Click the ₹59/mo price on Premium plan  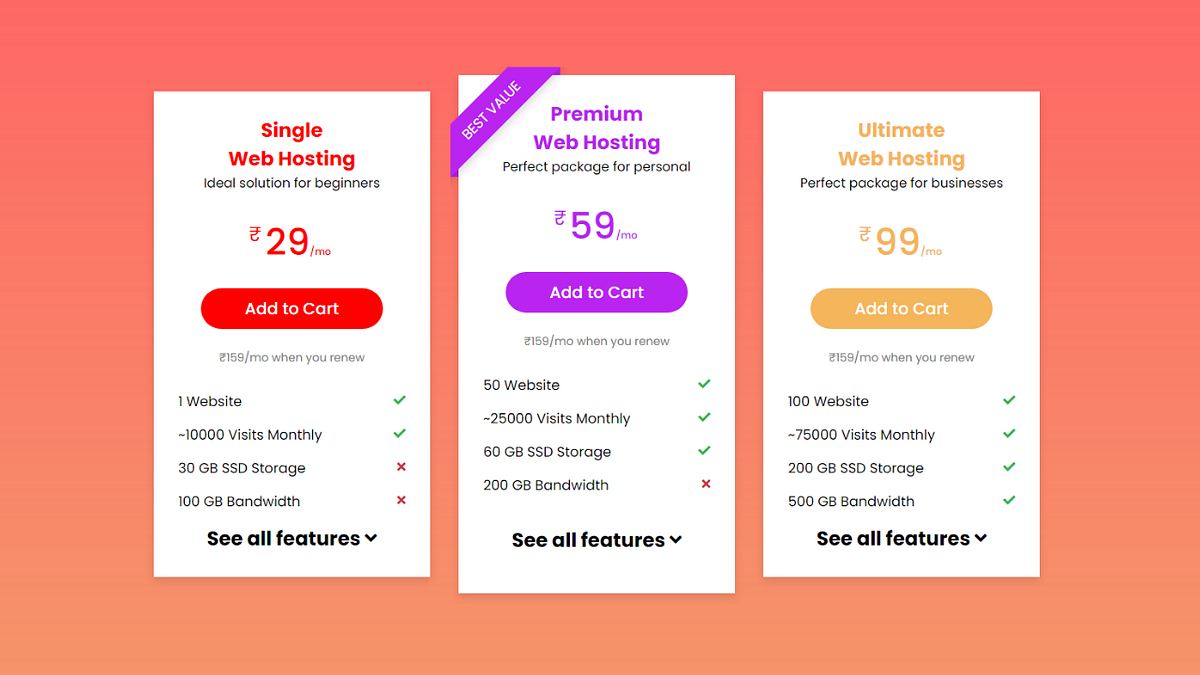[596, 226]
